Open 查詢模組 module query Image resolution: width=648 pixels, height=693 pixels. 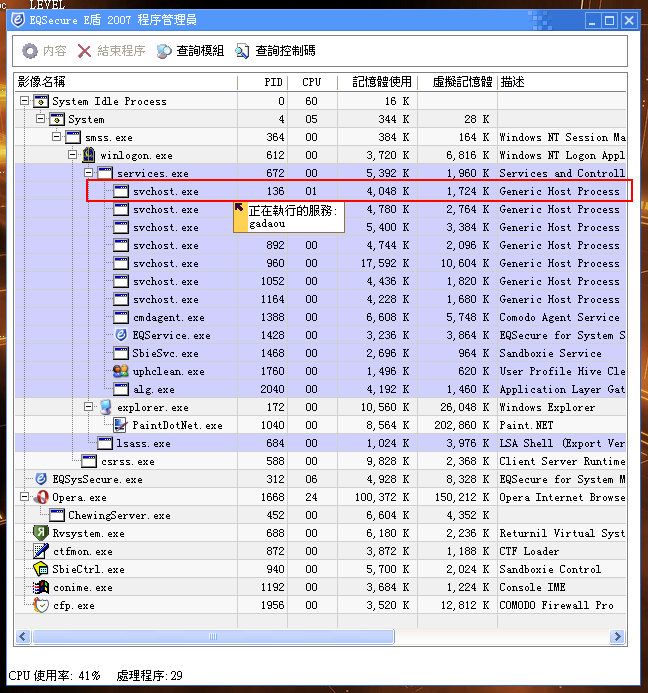(x=190, y=51)
